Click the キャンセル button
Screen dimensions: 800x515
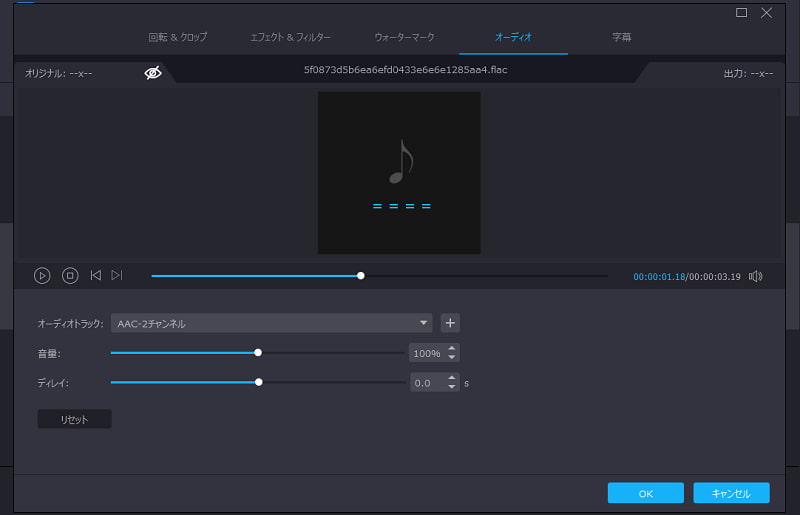pyautogui.click(x=732, y=493)
